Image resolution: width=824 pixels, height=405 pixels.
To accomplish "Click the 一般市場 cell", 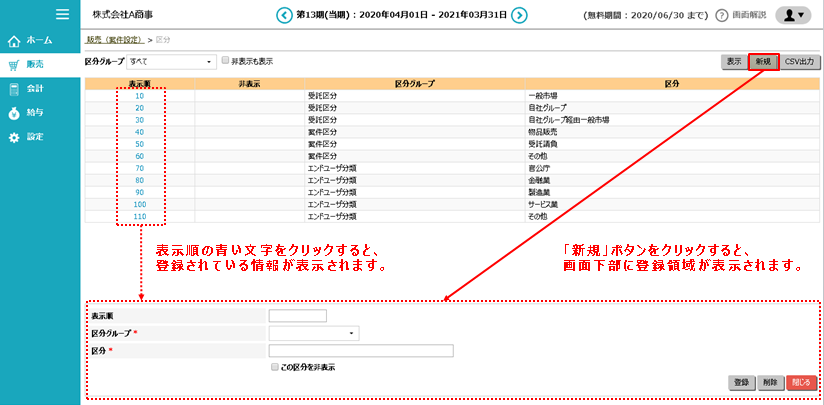I will [672, 96].
